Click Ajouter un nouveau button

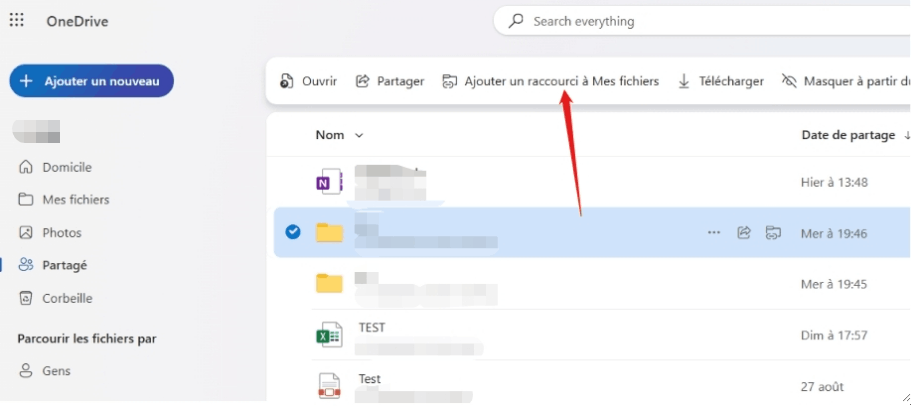(91, 81)
